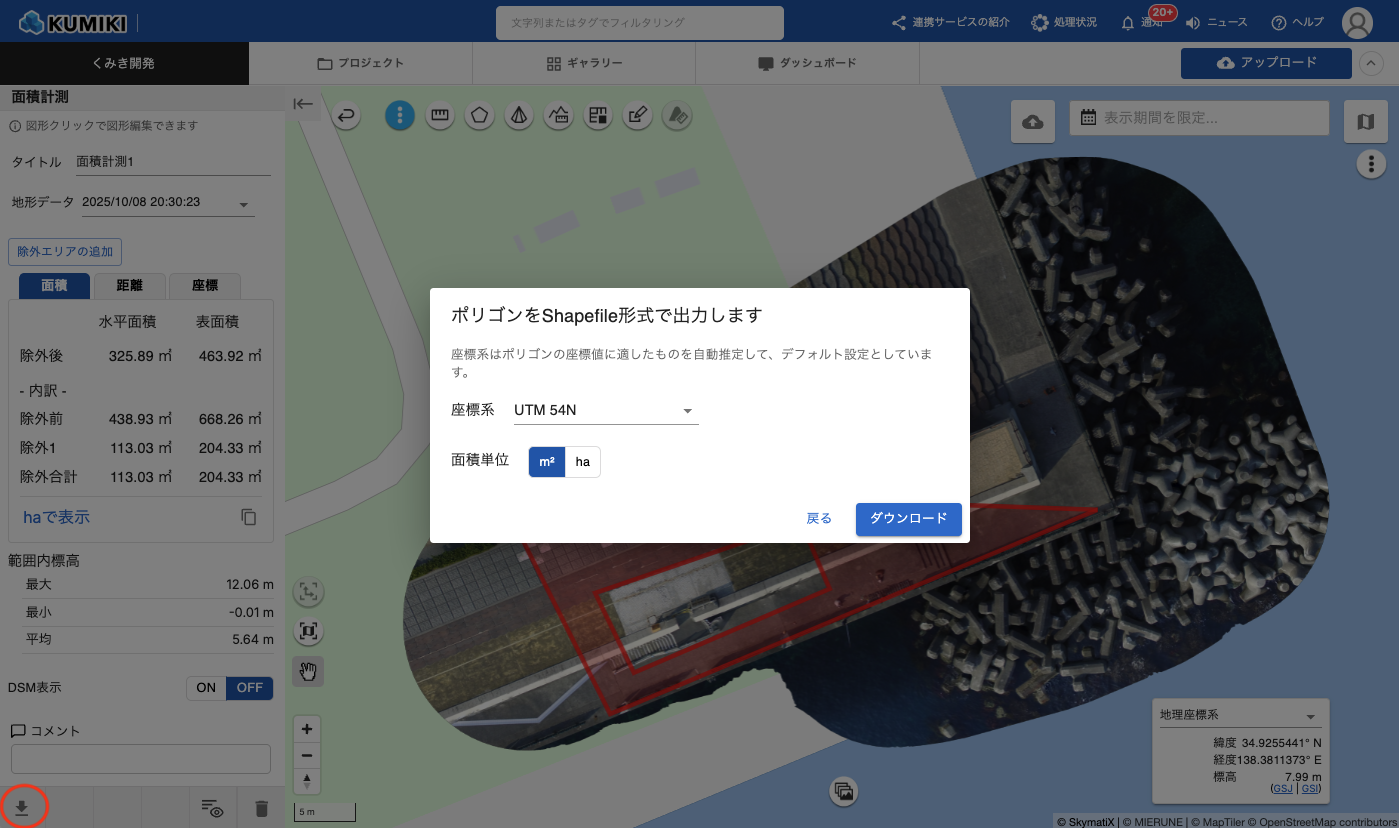Viewport: 1399px width, 828px height.
Task: Open the 座標系 UTM 54N dropdown
Action: click(604, 410)
